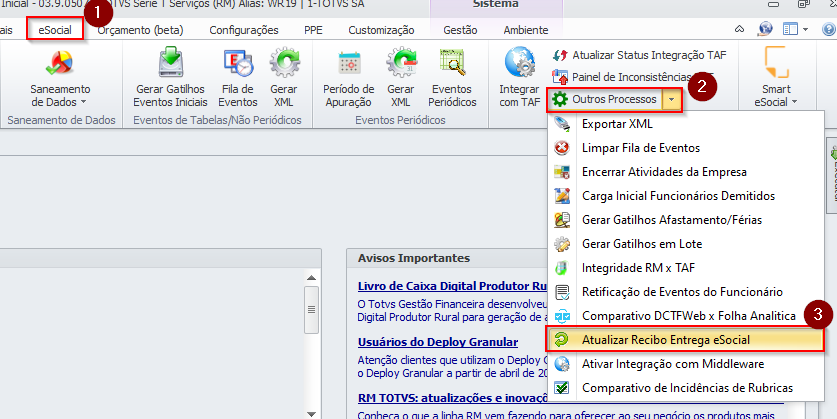Open the window layout dropdown icon
Viewport: 837px width, 419px height.
point(795,29)
